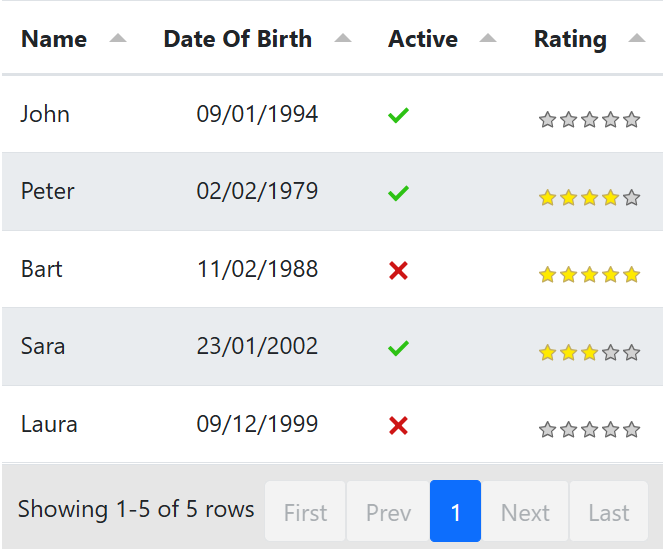Click the fifth star in Peter's rating
Viewport: 663px width, 549px height.
[x=631, y=198]
